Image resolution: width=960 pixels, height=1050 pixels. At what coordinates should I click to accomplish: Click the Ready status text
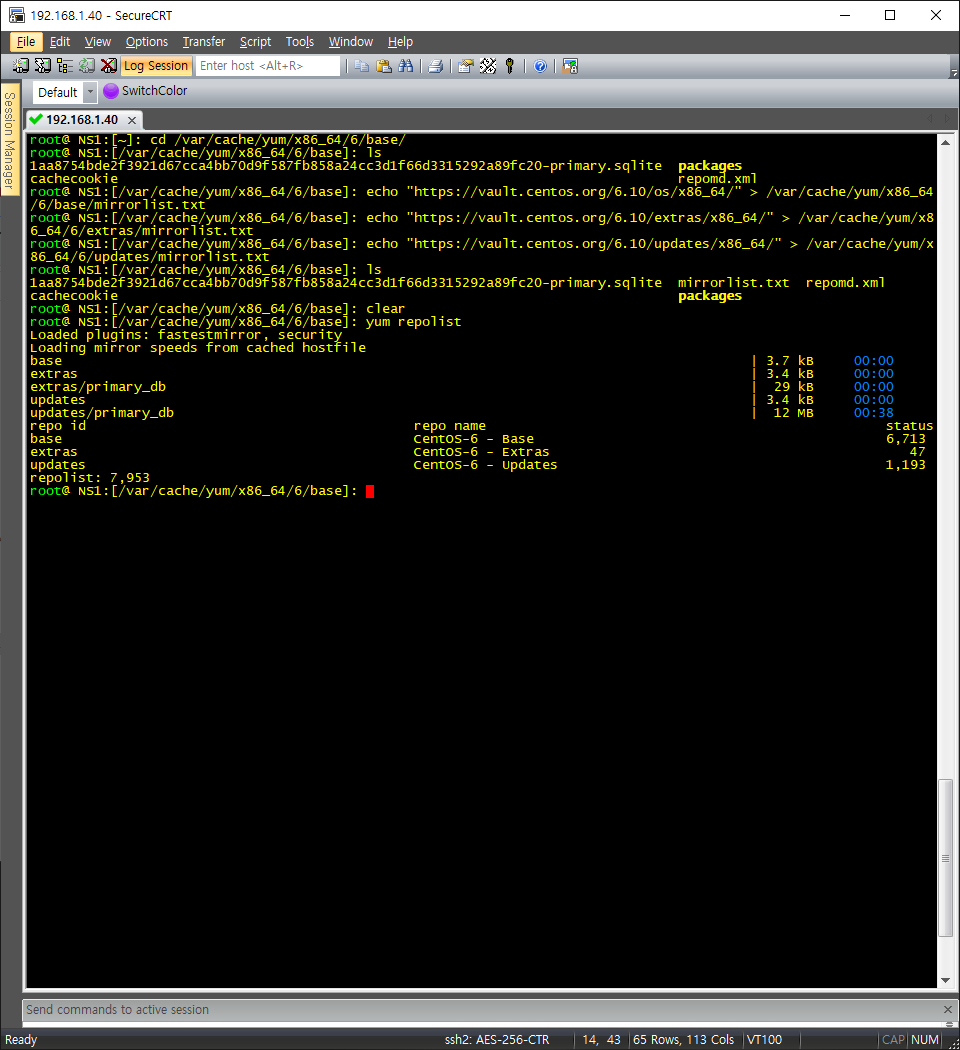click(21, 1039)
